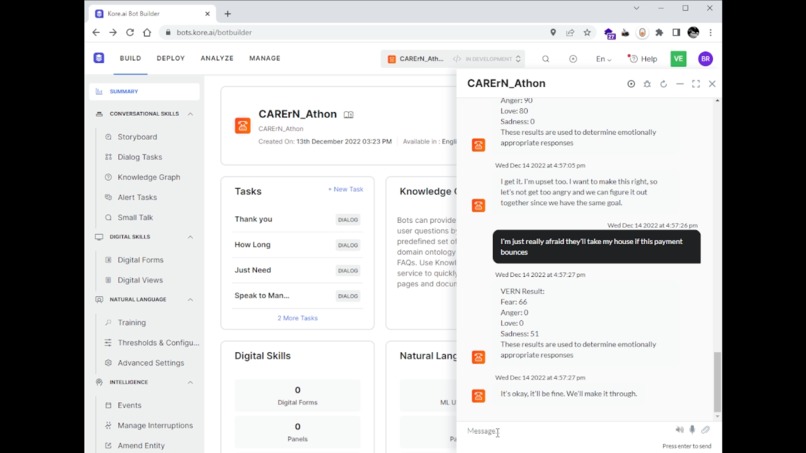Image resolution: width=806 pixels, height=453 pixels.
Task: Open Chrome three-dot menu
Action: tap(710, 32)
